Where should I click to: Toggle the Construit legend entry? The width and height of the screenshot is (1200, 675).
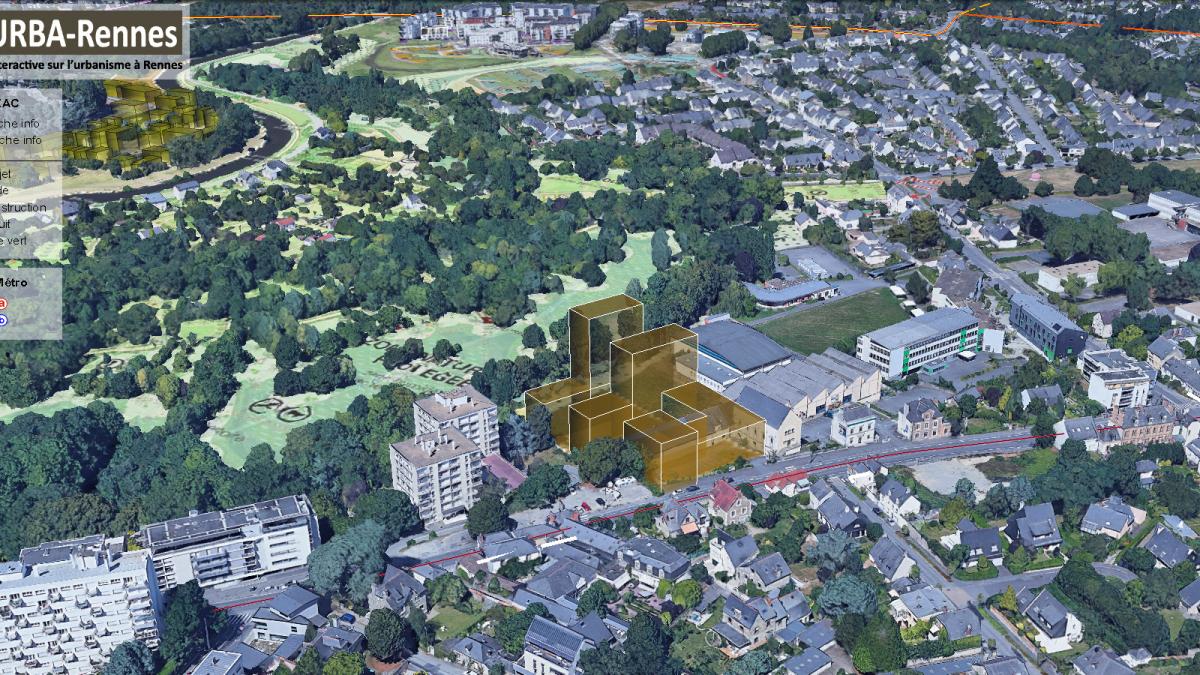click(6, 224)
